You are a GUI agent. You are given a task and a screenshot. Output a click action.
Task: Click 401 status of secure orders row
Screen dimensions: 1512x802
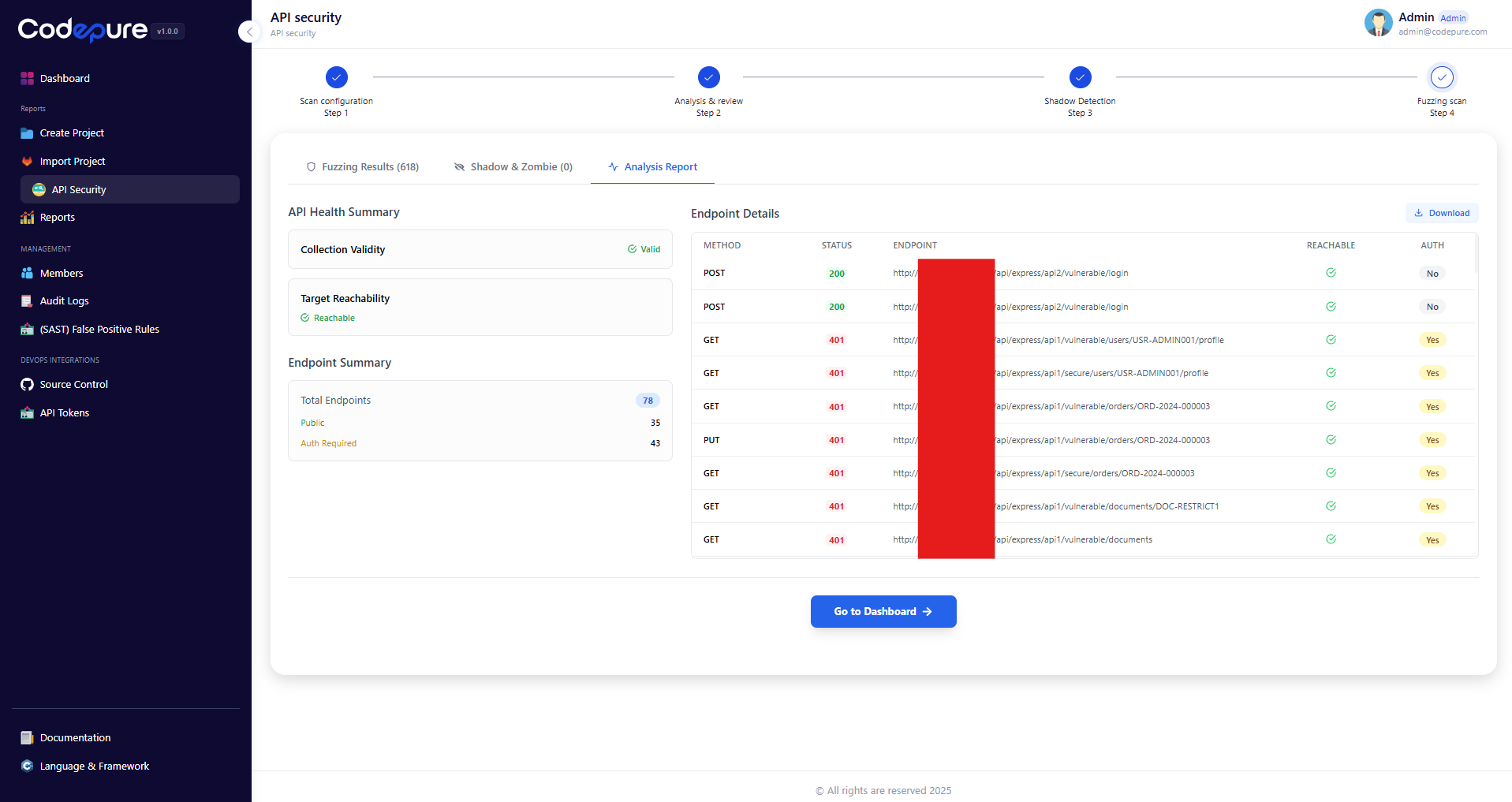[837, 473]
